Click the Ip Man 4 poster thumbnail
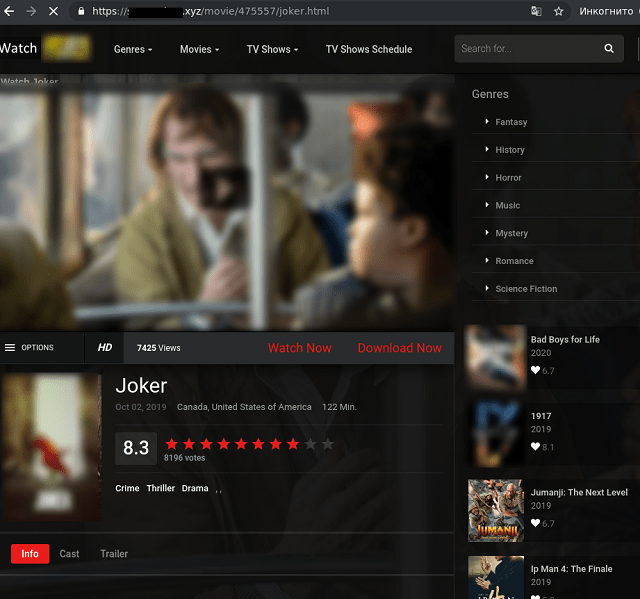Image resolution: width=640 pixels, height=599 pixels. pos(496,577)
